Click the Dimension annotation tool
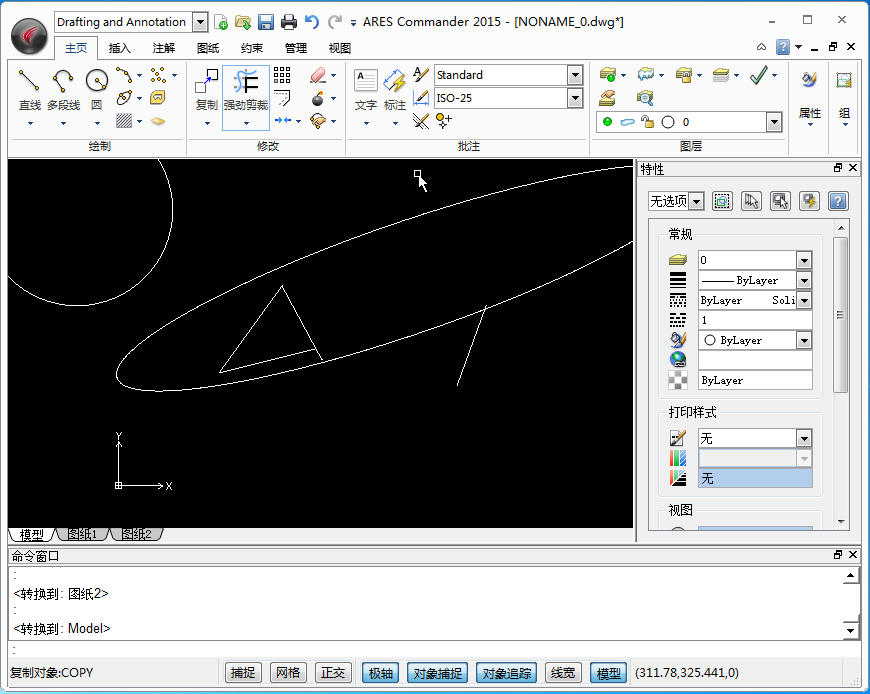This screenshot has height=694, width=870. (x=395, y=82)
